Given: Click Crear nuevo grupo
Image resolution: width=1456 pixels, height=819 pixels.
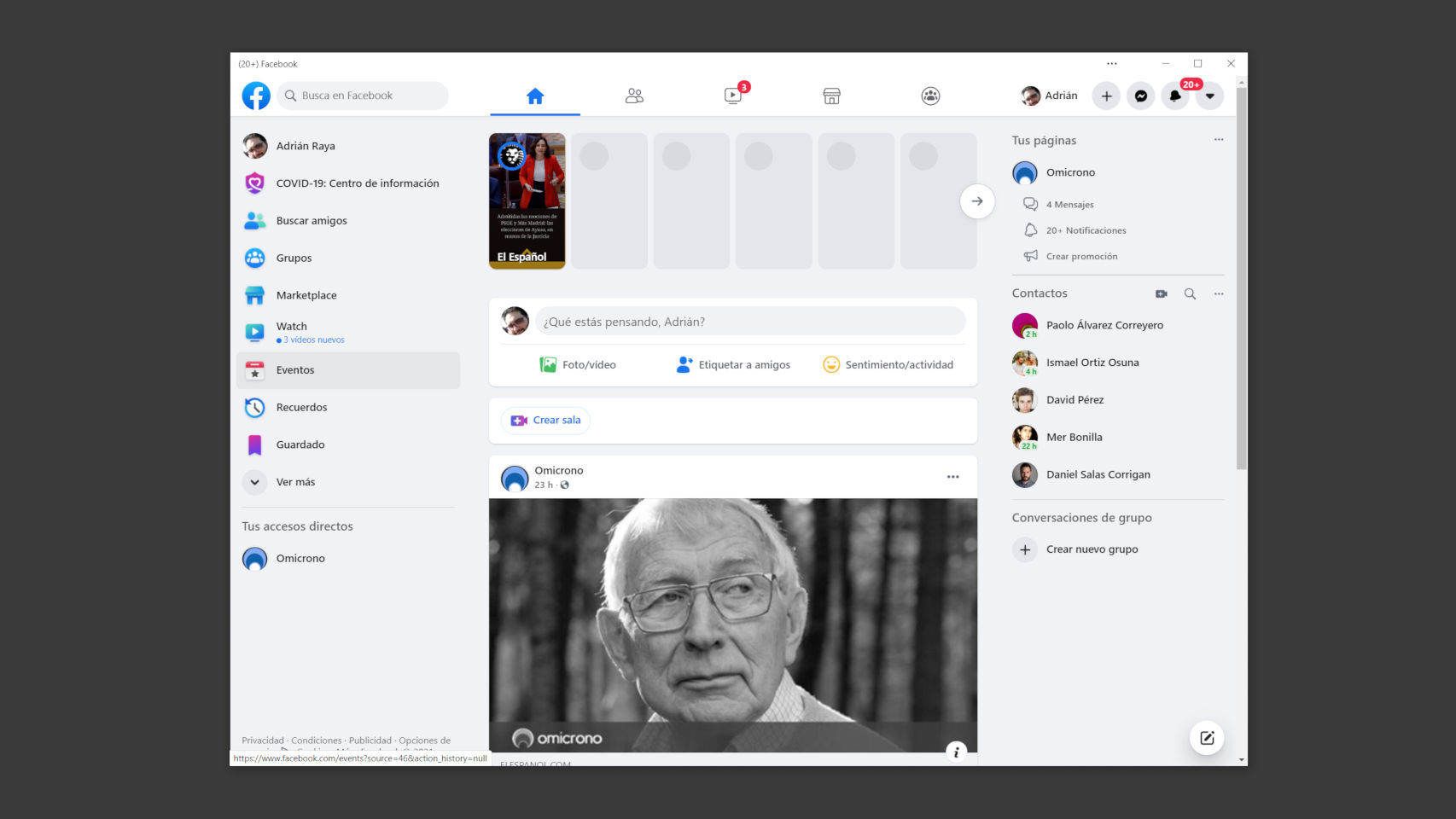Looking at the screenshot, I should click(x=1092, y=549).
